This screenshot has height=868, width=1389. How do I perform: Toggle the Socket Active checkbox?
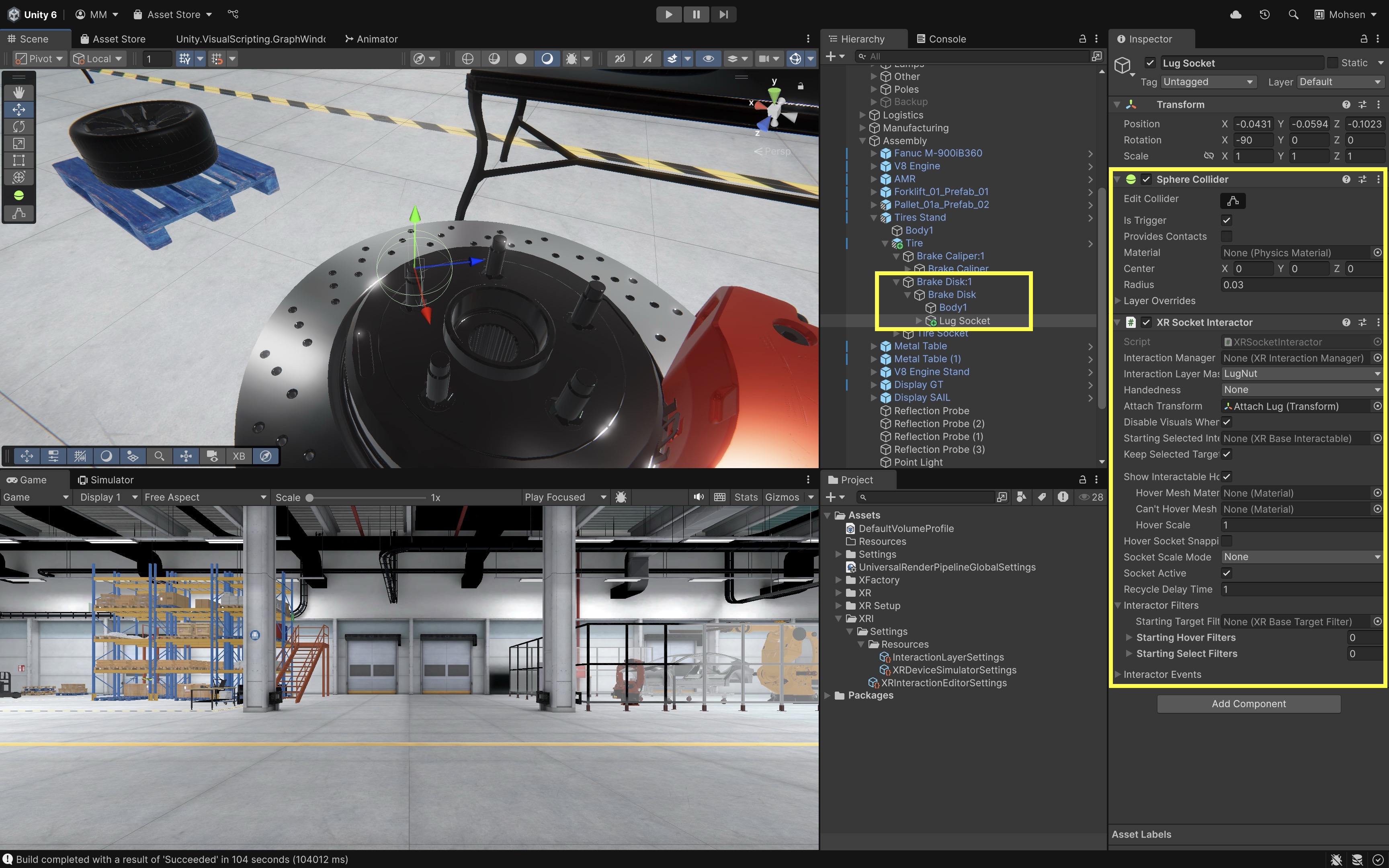point(1227,573)
